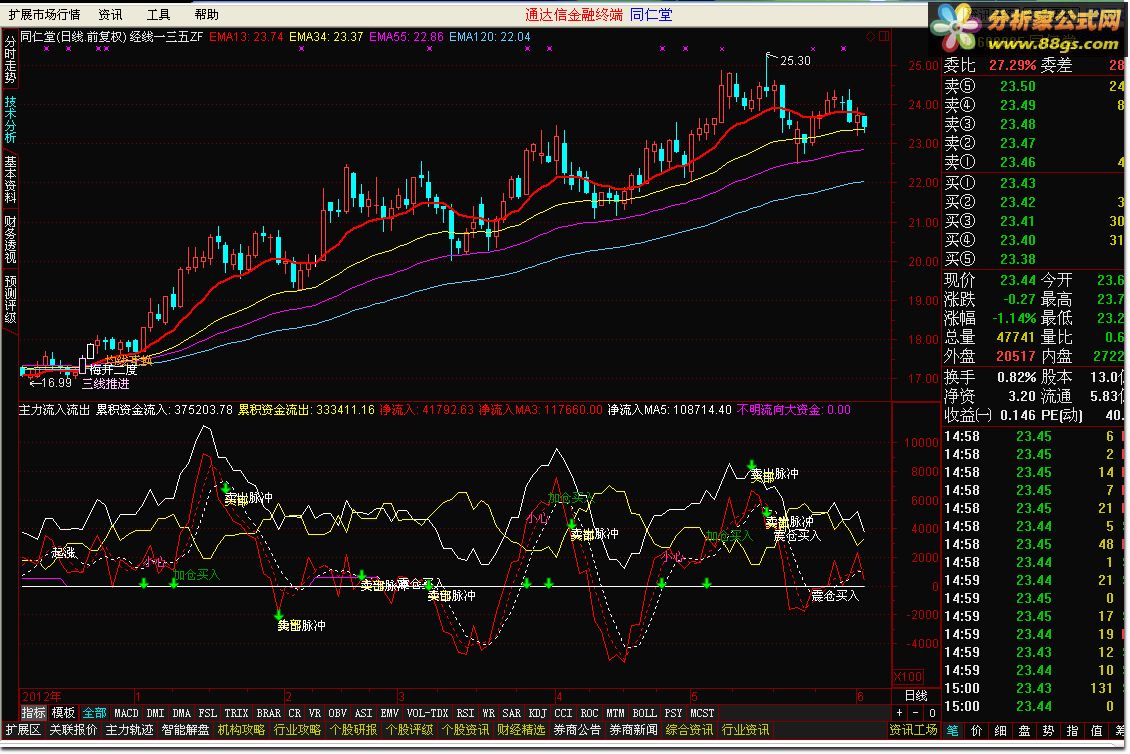Apply the CCI indicator
Screen dimensions: 1130x754
(563, 713)
